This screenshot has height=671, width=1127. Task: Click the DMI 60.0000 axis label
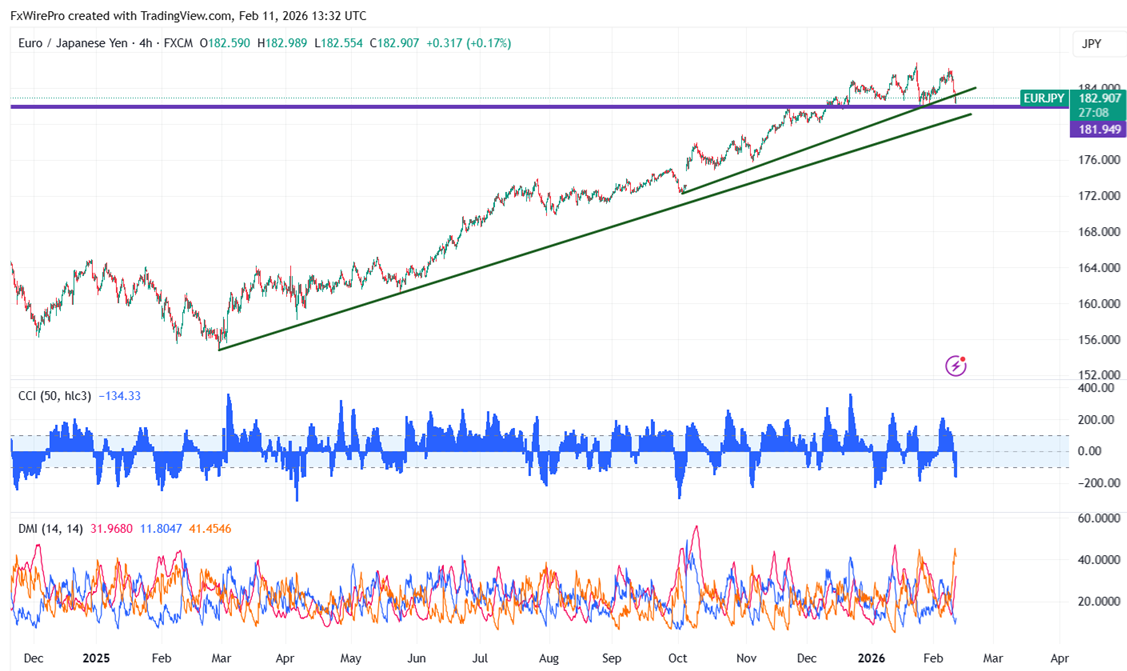[1099, 518]
